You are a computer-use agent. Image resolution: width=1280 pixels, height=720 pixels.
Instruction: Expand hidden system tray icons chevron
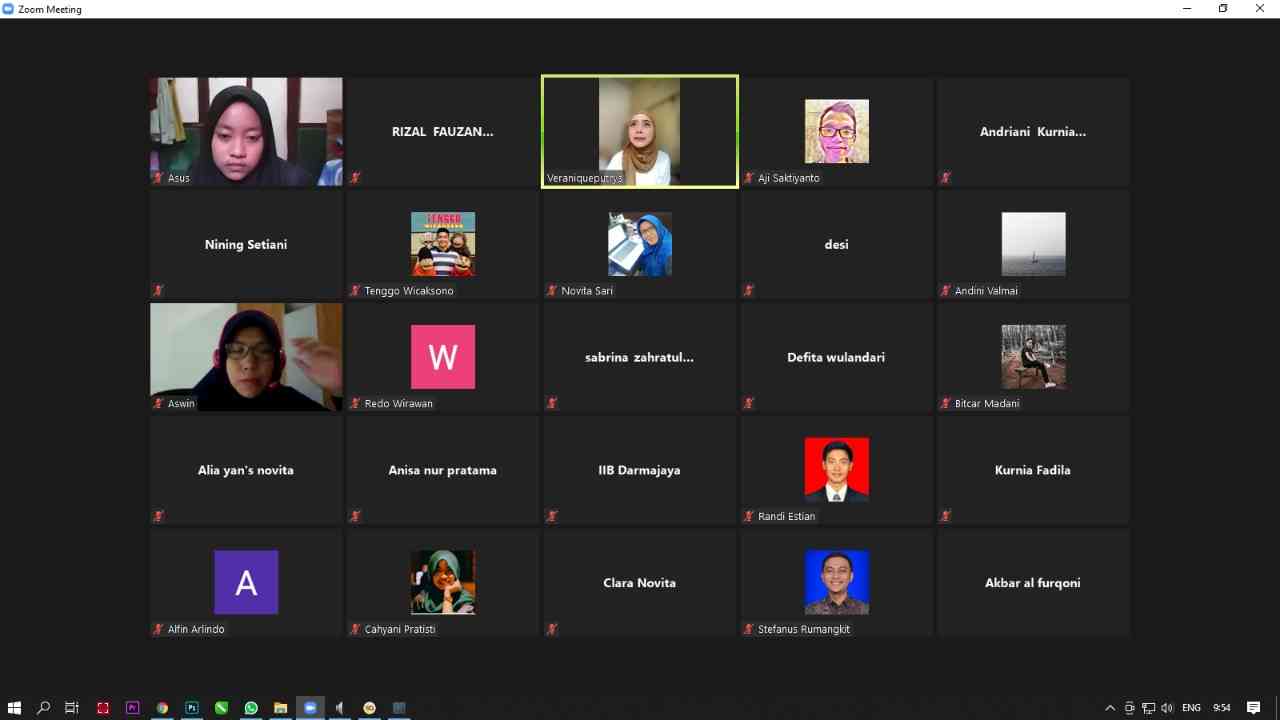pyautogui.click(x=1110, y=708)
